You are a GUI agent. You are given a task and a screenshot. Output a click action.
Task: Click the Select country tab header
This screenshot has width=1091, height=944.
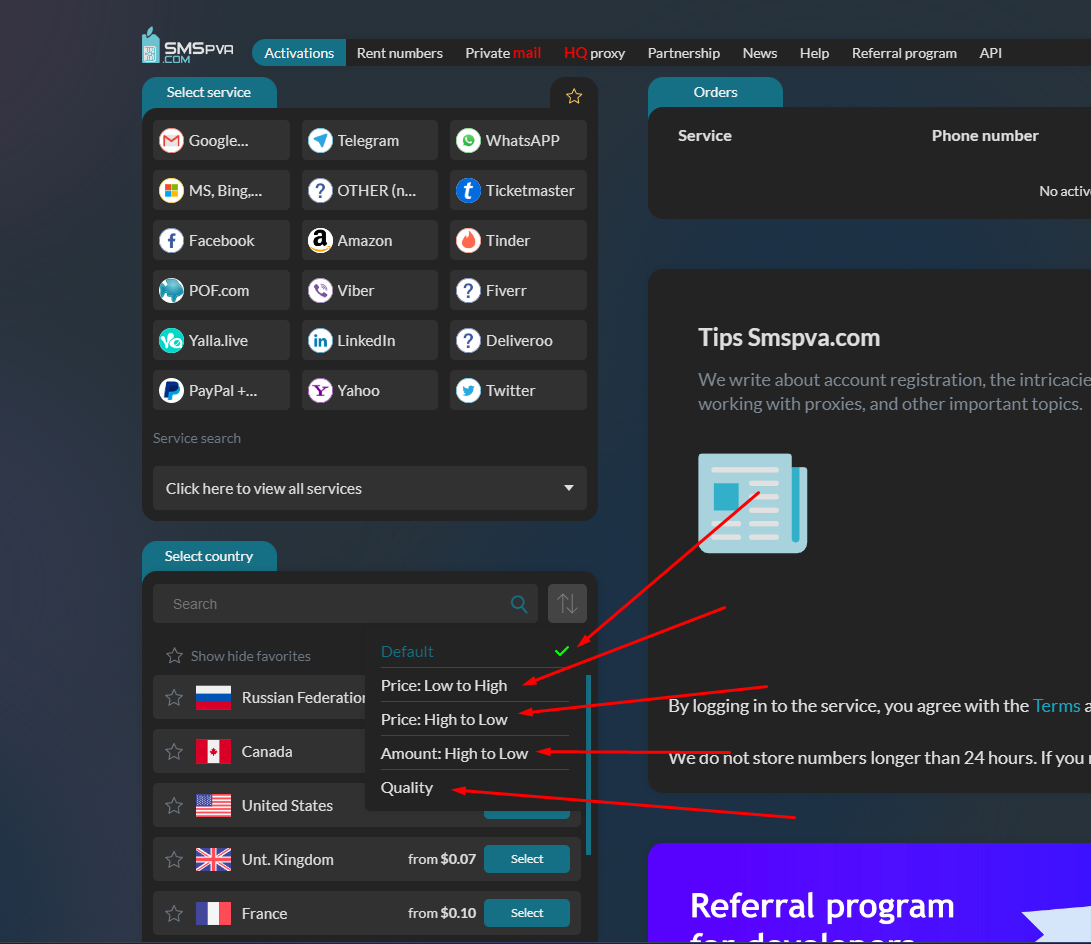tap(209, 557)
